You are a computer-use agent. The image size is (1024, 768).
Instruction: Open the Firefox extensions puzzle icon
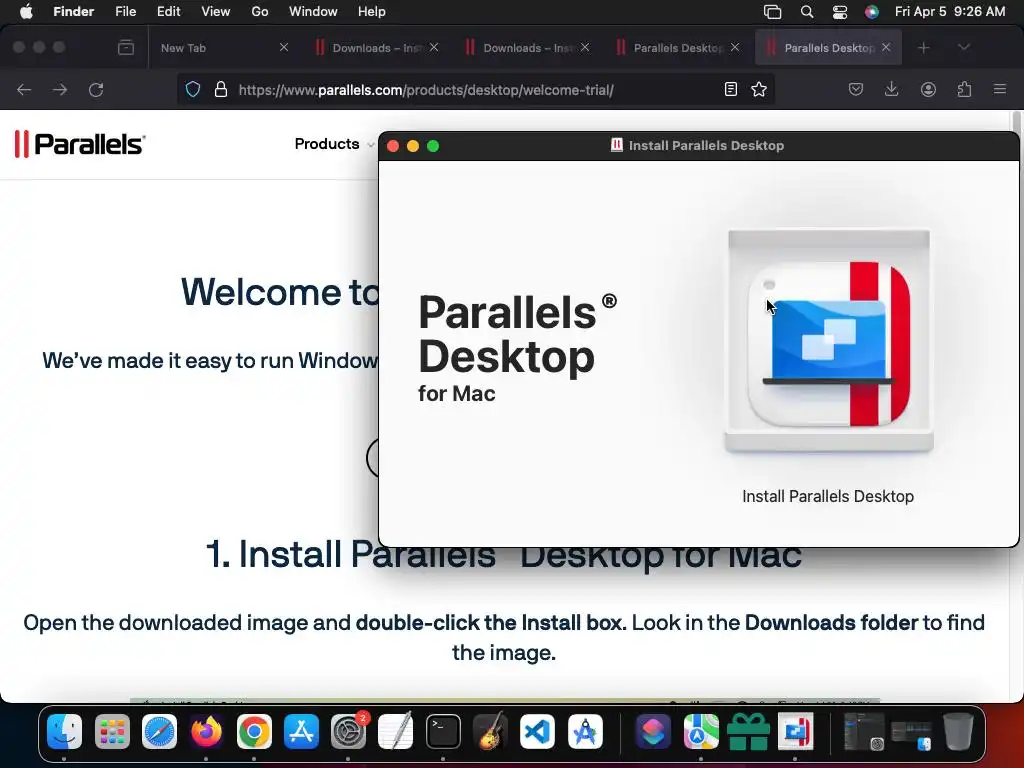pyautogui.click(x=964, y=89)
